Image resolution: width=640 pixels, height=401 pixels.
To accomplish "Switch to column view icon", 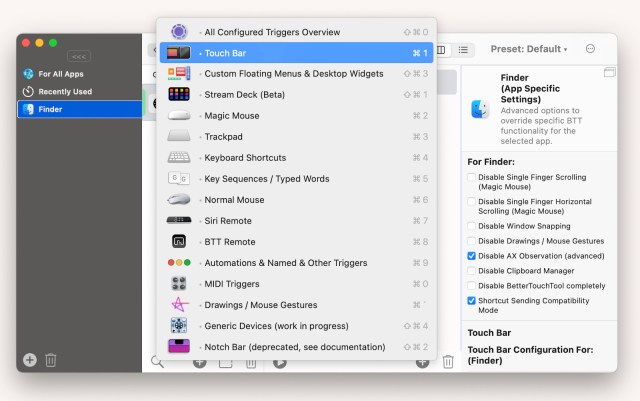I will click(442, 50).
